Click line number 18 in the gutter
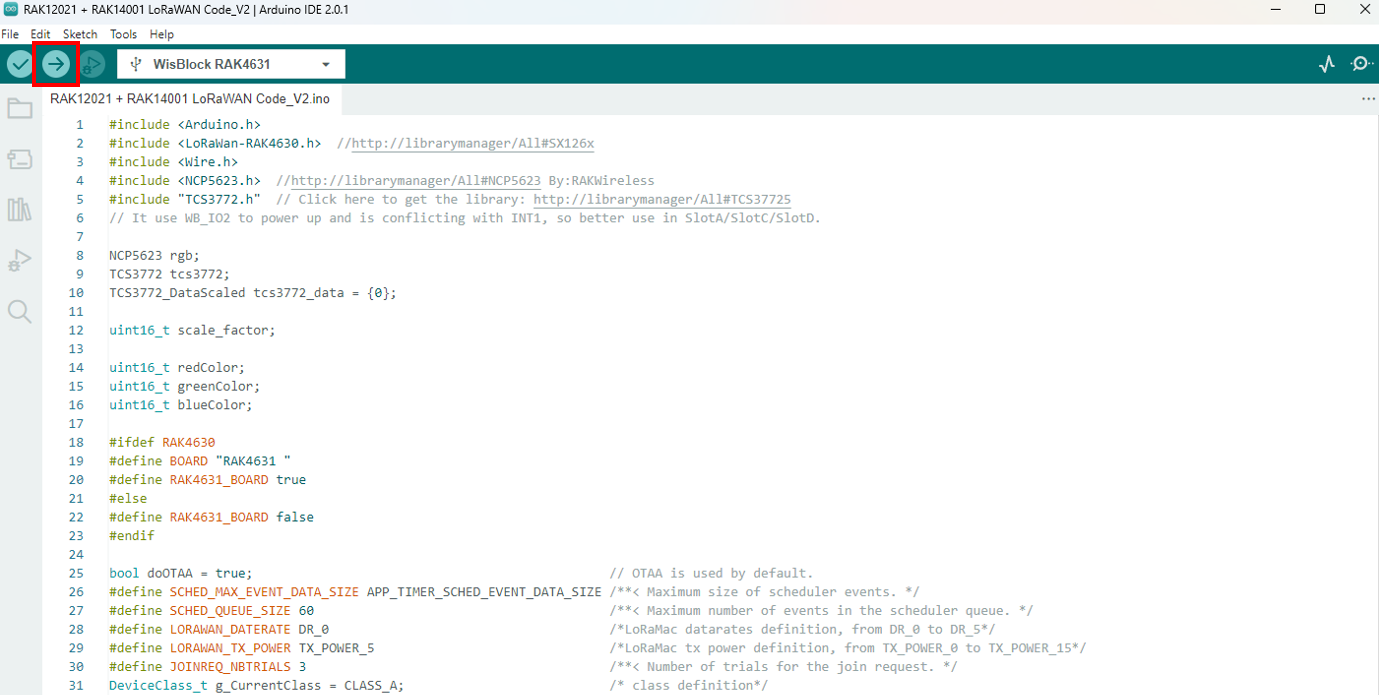The image size is (1379, 695). click(x=77, y=442)
